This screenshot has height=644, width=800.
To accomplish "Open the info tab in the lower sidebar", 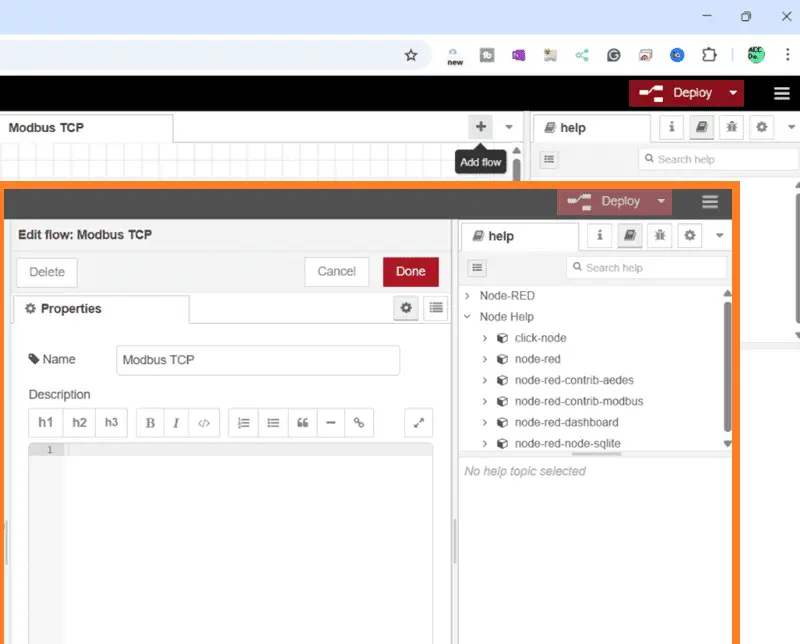I will [599, 235].
